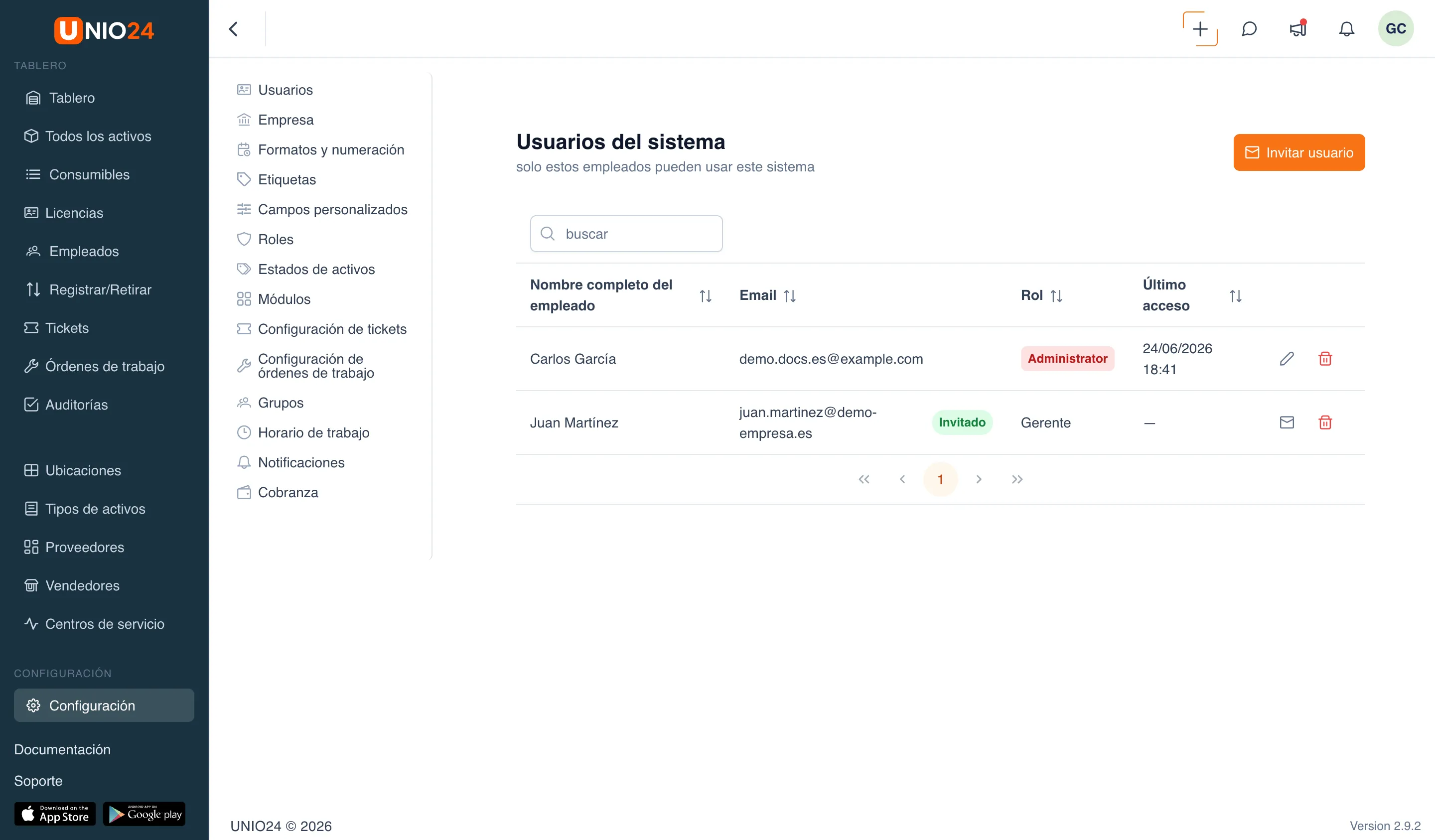Open Licencias in the sidebar
1435x840 pixels.
[x=104, y=213]
